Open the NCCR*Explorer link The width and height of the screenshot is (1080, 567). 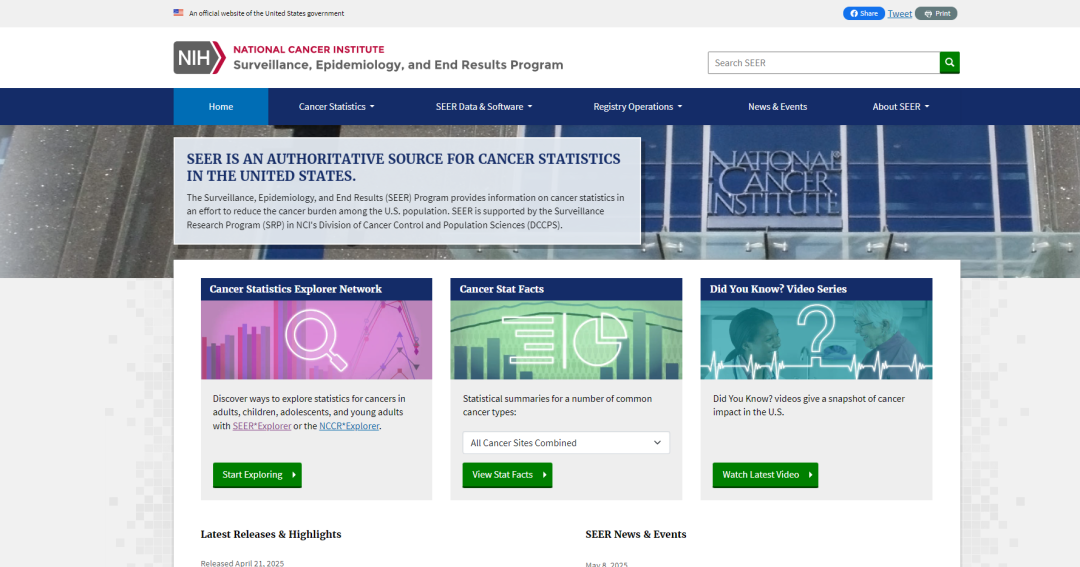pos(349,426)
